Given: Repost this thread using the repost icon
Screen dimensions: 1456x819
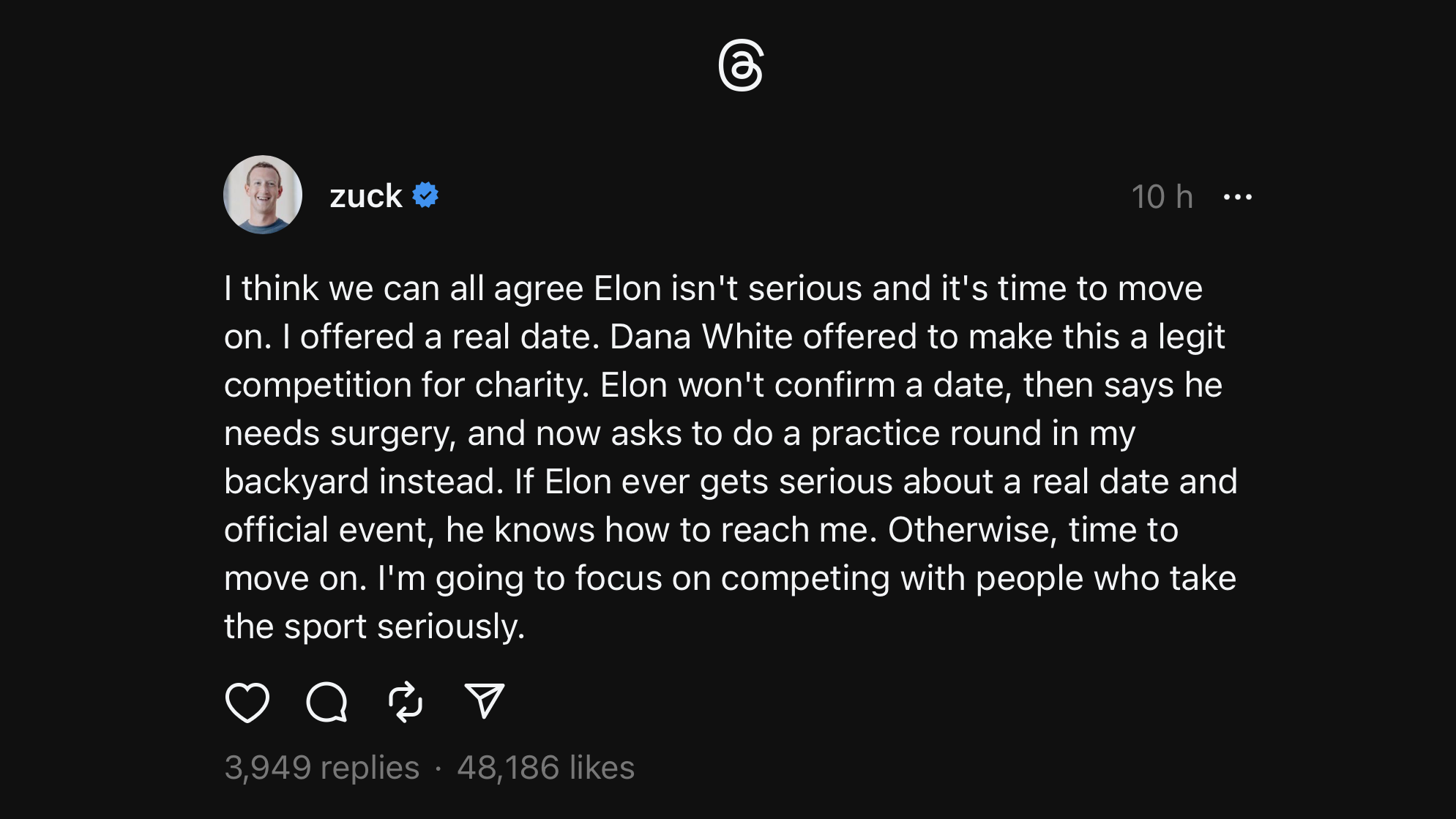Looking at the screenshot, I should point(406,702).
